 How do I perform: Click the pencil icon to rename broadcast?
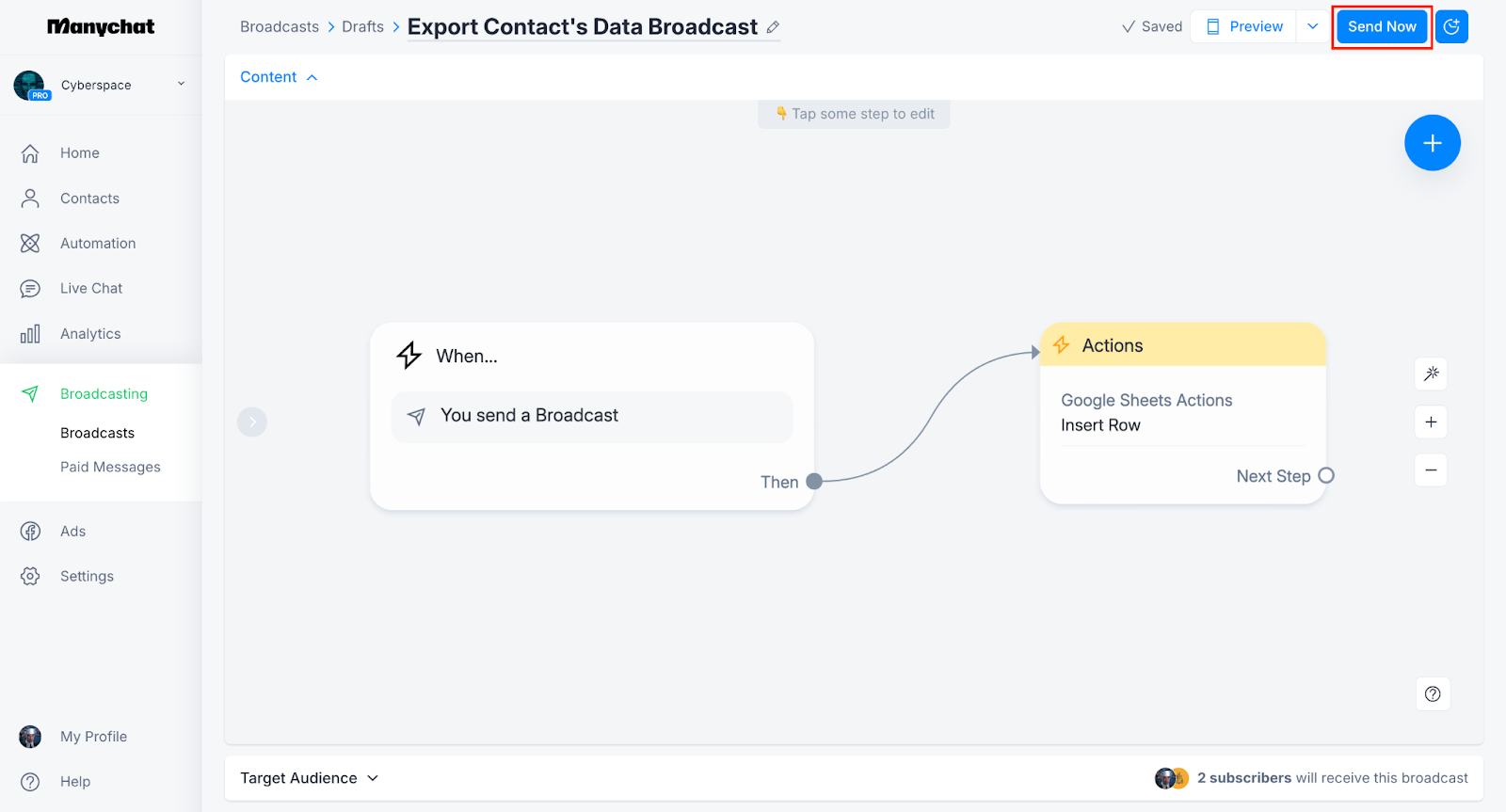point(773,27)
